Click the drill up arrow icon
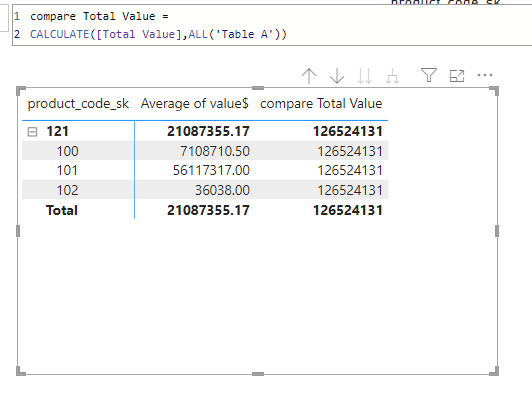Viewport: 532px width, 400px height. (309, 76)
